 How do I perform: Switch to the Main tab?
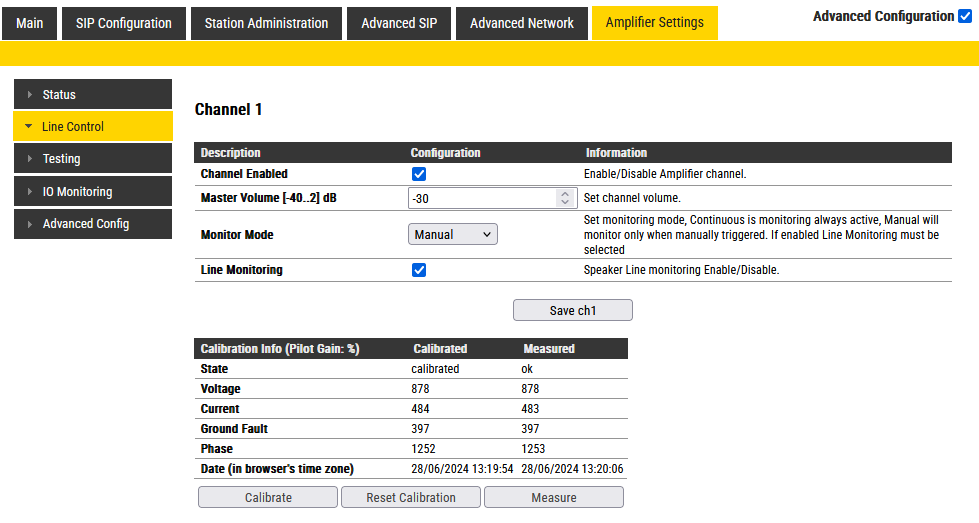coord(30,23)
